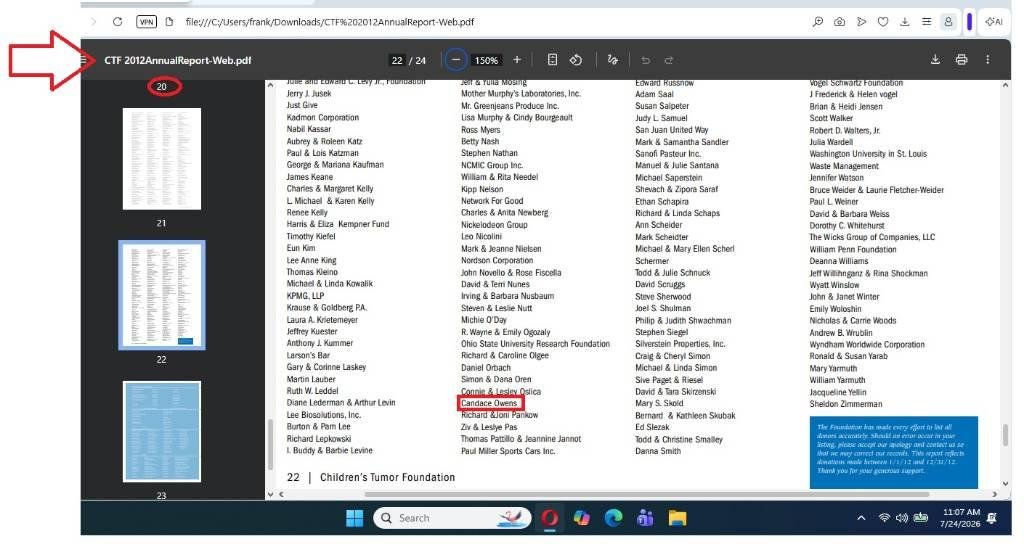Open Copilot from the taskbar

tap(581, 518)
